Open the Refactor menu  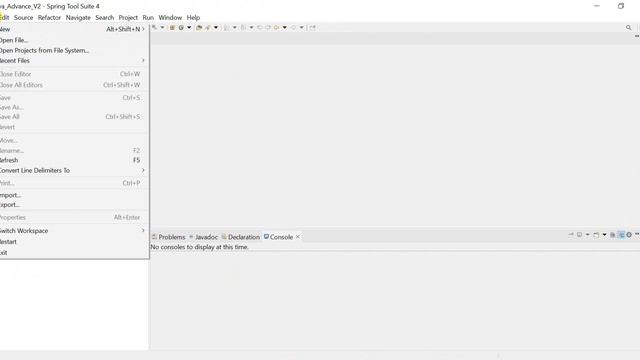pos(49,18)
